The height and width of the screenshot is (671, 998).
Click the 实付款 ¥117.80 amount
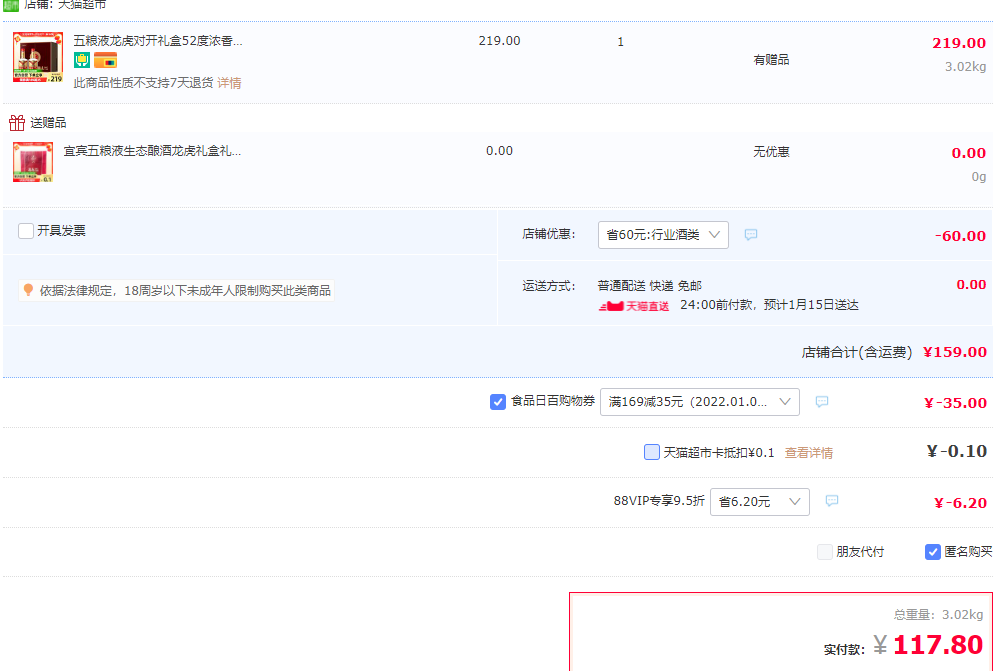pos(904,646)
